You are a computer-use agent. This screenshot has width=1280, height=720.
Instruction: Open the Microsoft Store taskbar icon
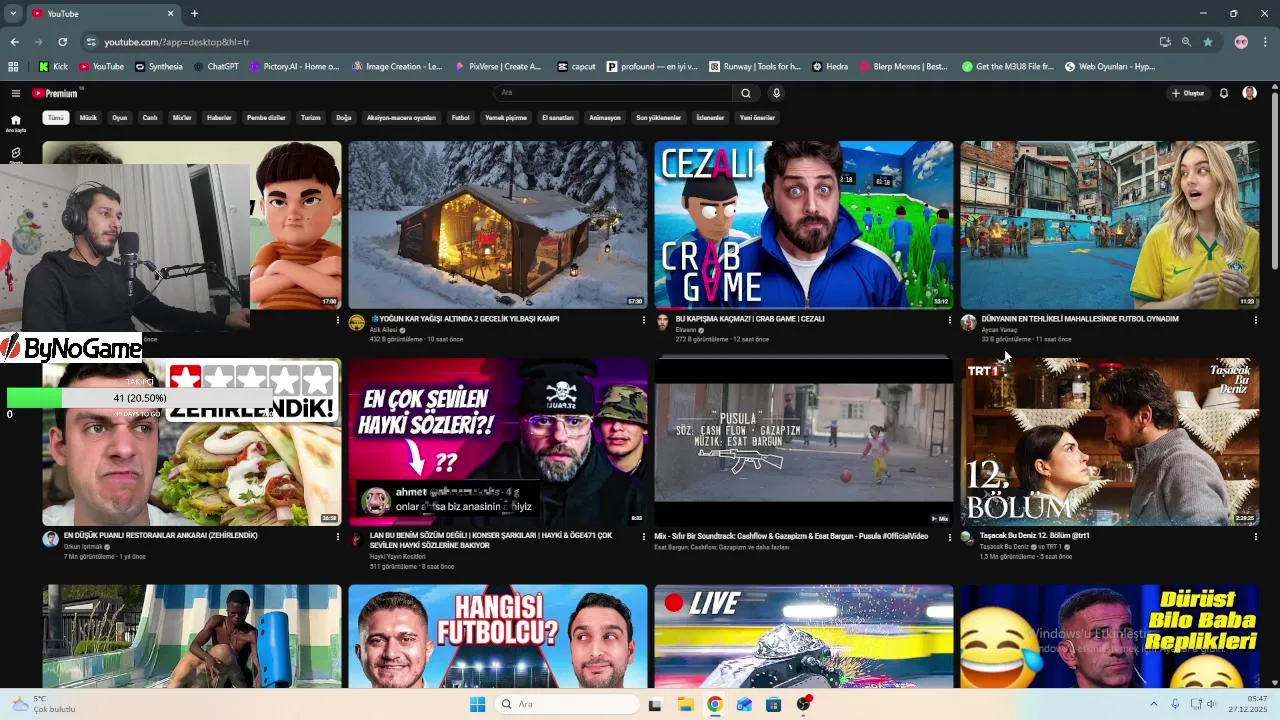773,704
